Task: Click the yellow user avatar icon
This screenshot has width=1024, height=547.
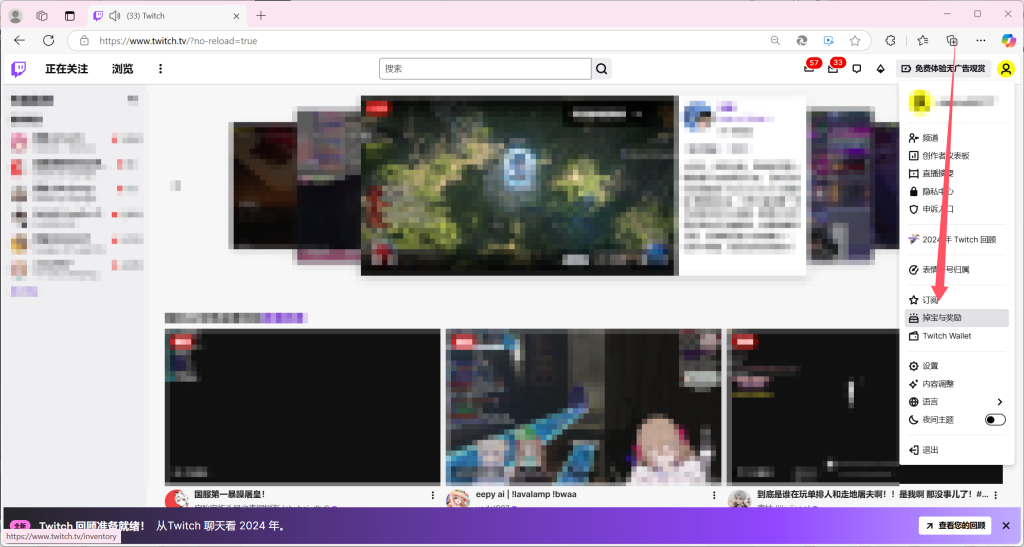Action: coord(1006,69)
